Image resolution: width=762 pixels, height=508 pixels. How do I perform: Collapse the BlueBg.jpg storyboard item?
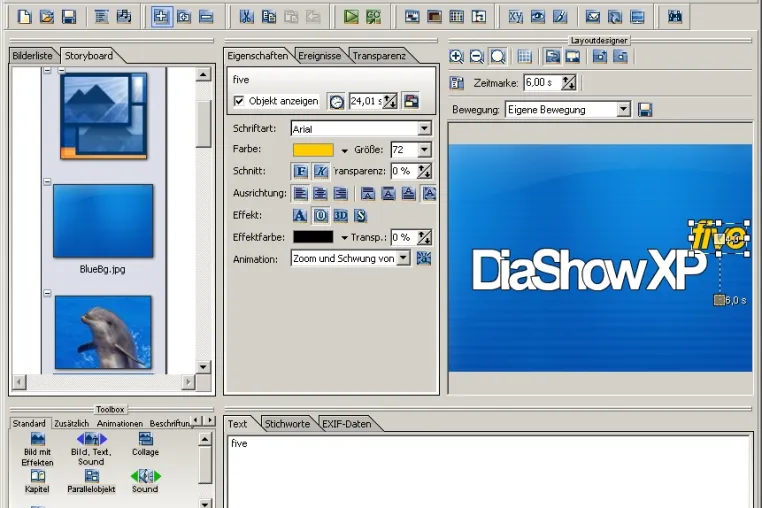pyautogui.click(x=47, y=182)
